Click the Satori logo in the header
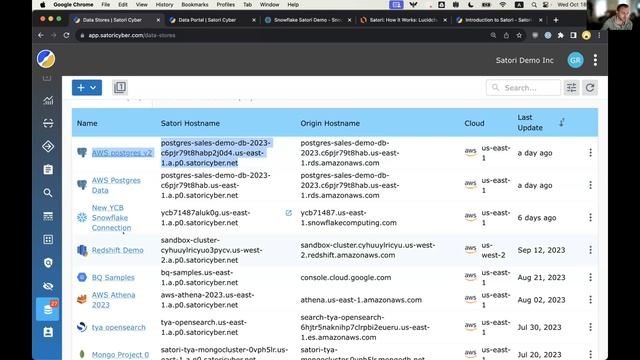Screen dimensions: 640x360 pyautogui.click(x=46, y=59)
